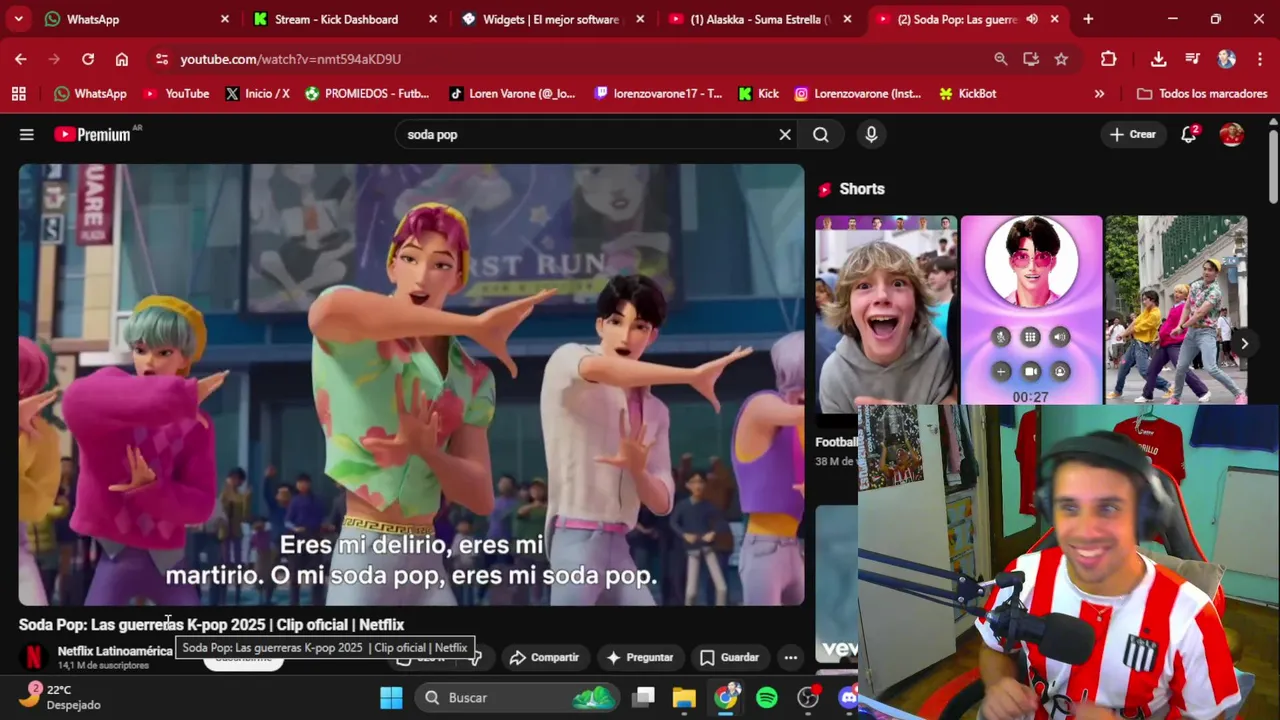The width and height of the screenshot is (1280, 720).
Task: Mute the Soda Pop tab audio
Action: 1032,19
